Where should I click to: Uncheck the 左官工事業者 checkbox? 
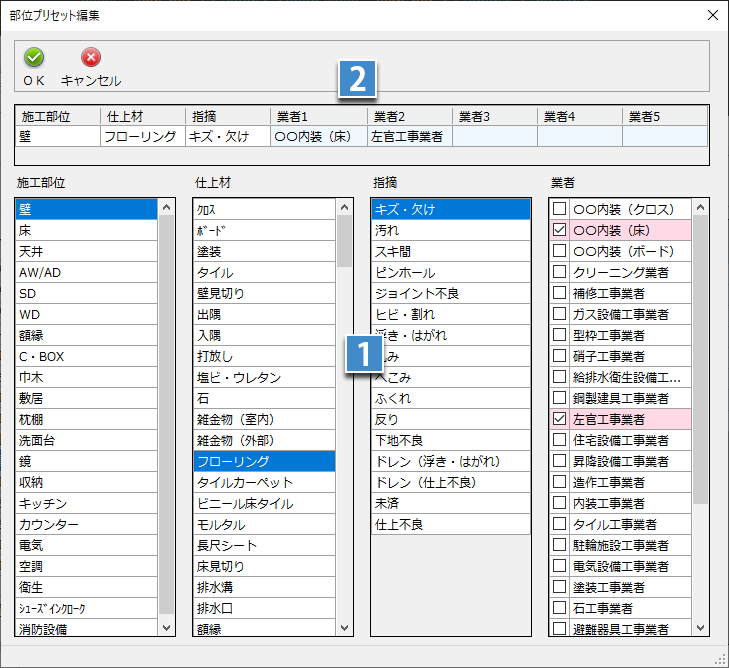[x=560, y=419]
